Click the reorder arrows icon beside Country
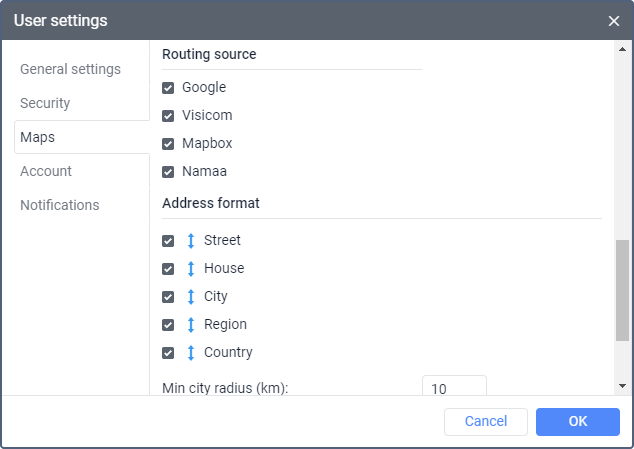Screen dimensions: 634x449 (191, 353)
